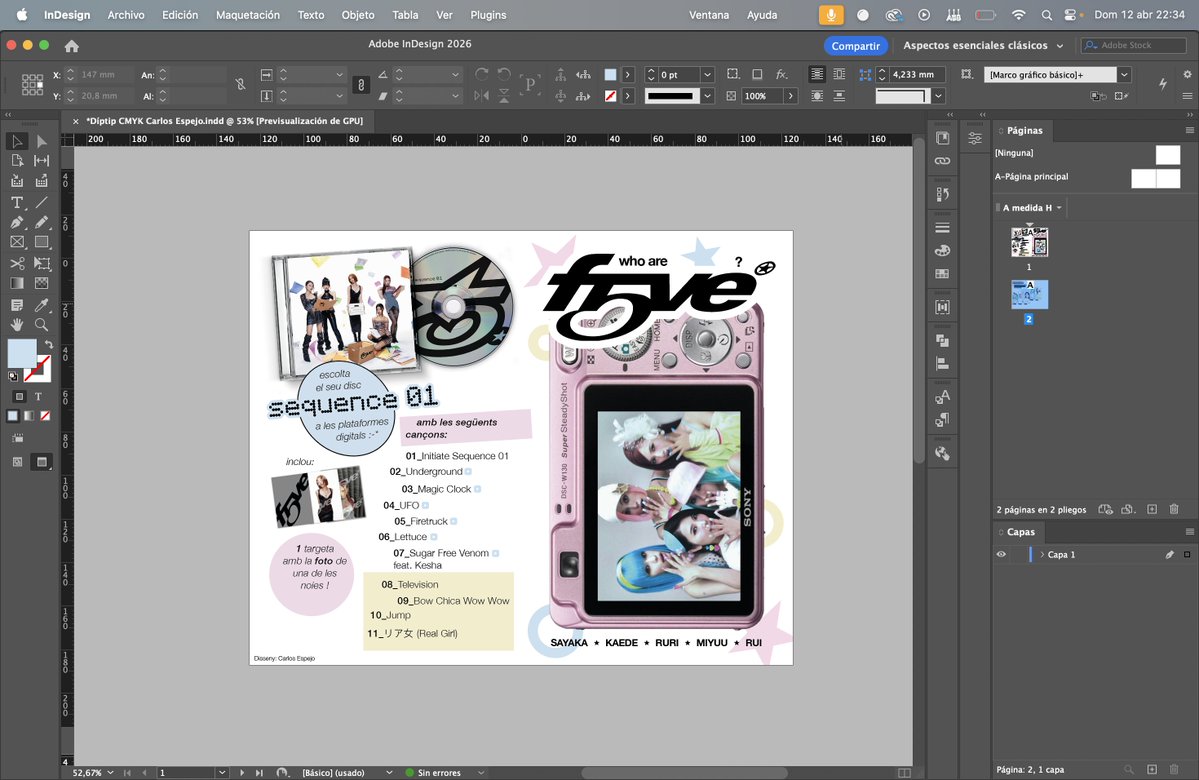The image size is (1199, 780).
Task: Click the swap fill and stroke arrow
Action: click(48, 345)
